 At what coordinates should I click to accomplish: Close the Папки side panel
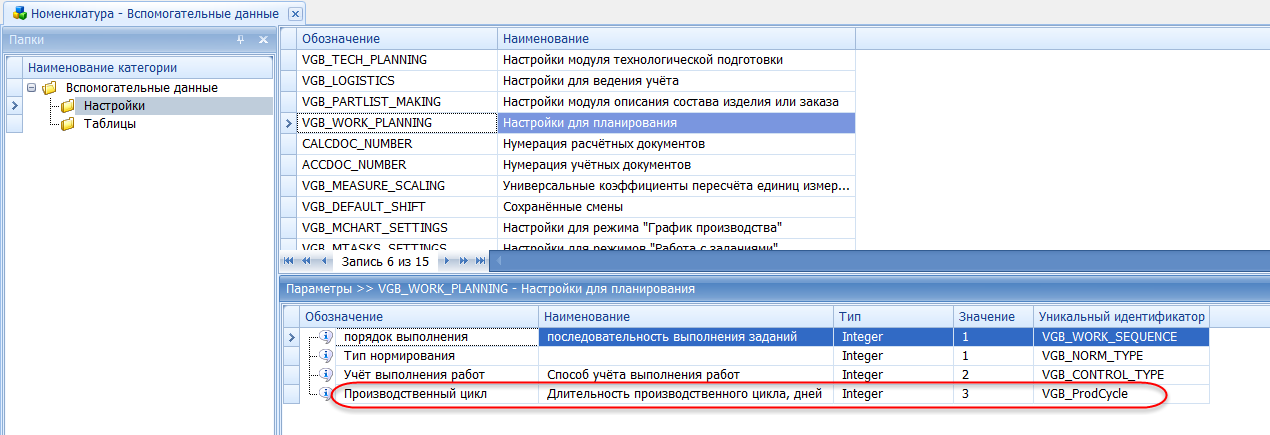(263, 39)
